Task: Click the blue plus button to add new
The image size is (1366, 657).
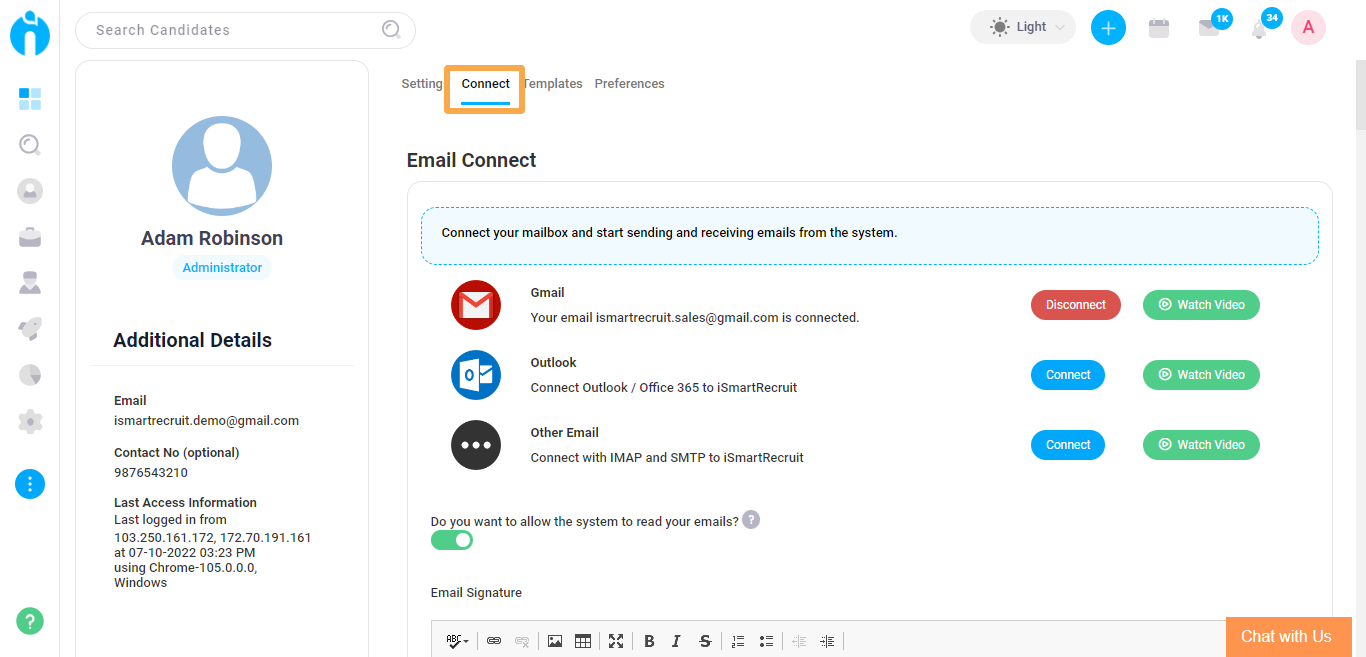Action: point(1108,27)
